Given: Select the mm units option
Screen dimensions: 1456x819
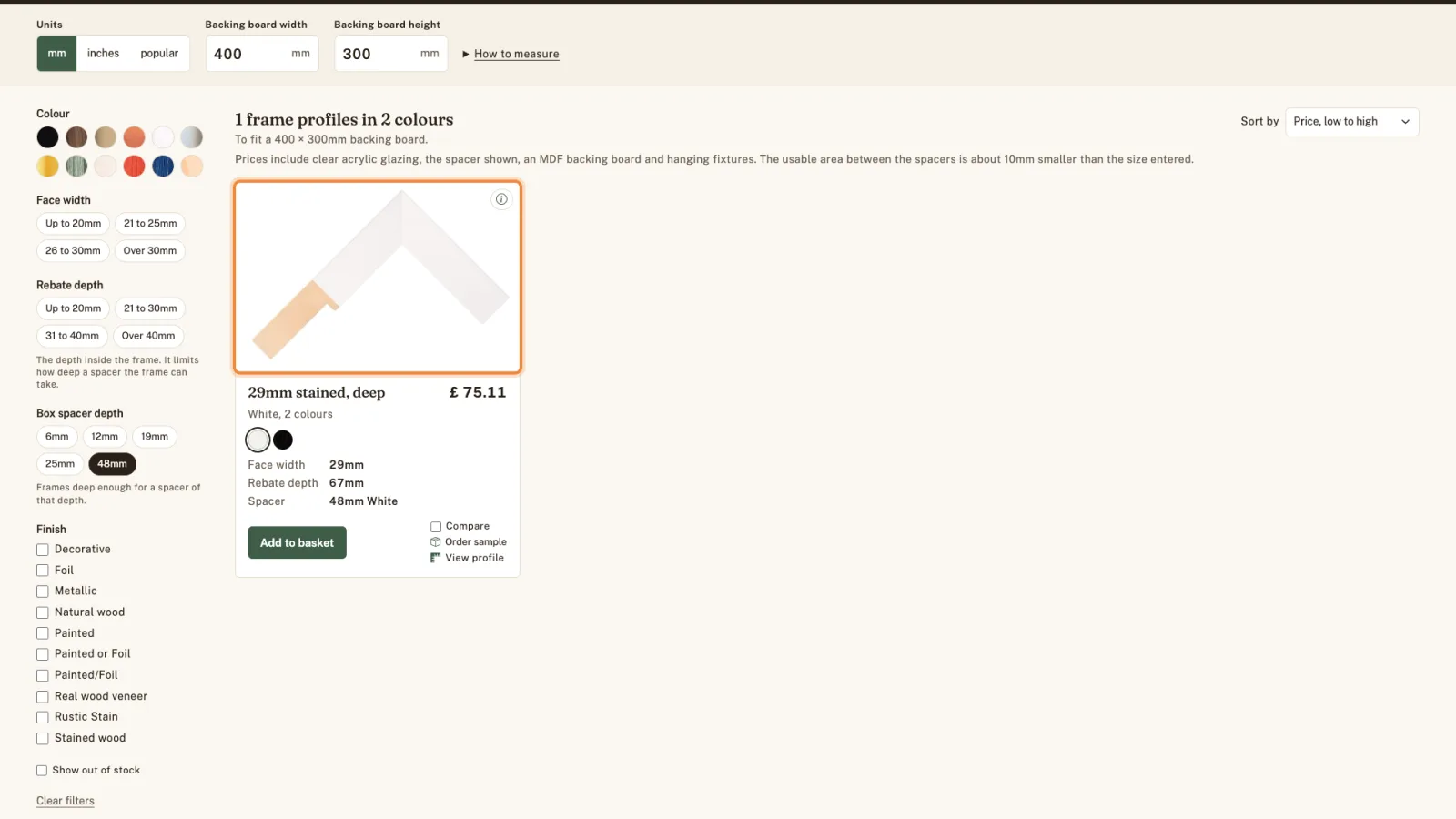Looking at the screenshot, I should pos(56,54).
